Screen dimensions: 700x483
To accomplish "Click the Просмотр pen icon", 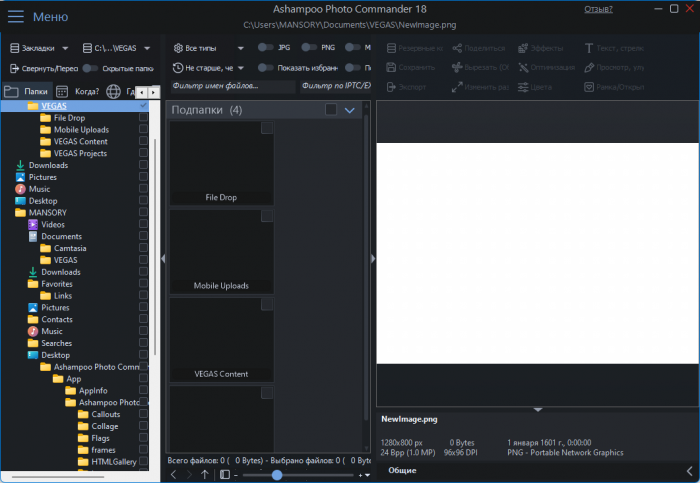I will click(x=589, y=67).
